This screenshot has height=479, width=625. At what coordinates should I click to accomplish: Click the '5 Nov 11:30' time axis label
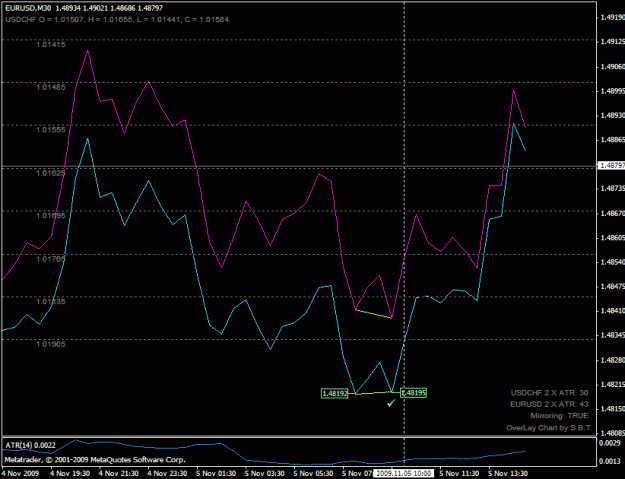[459, 473]
